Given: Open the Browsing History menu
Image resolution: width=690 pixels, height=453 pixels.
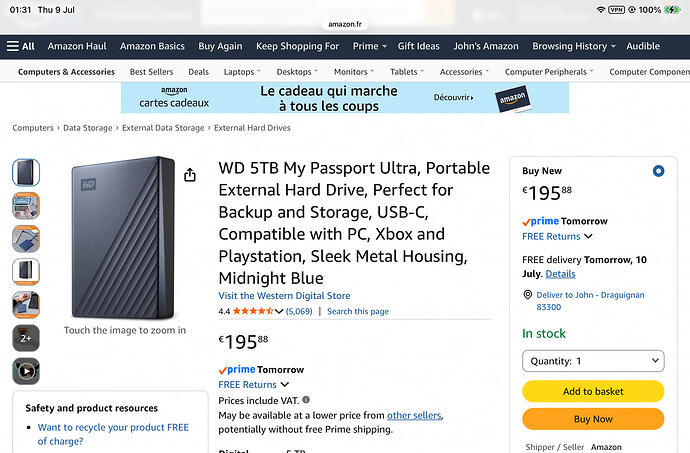Looking at the screenshot, I should tap(574, 46).
